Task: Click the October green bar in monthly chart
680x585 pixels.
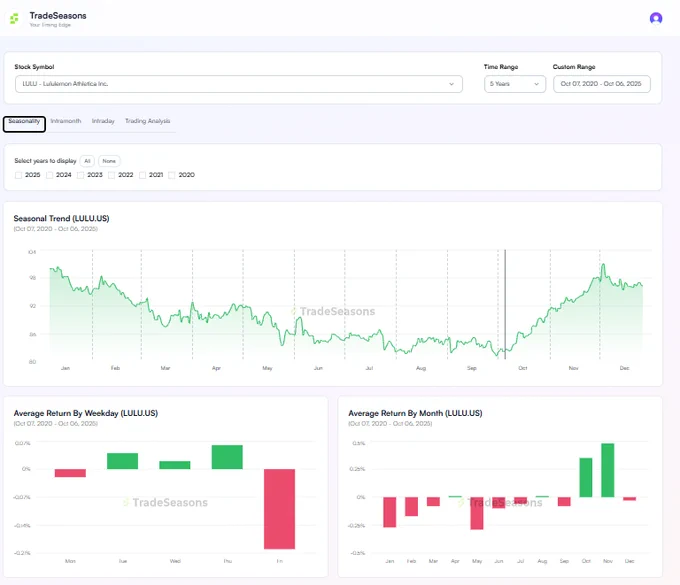Action: (585, 477)
